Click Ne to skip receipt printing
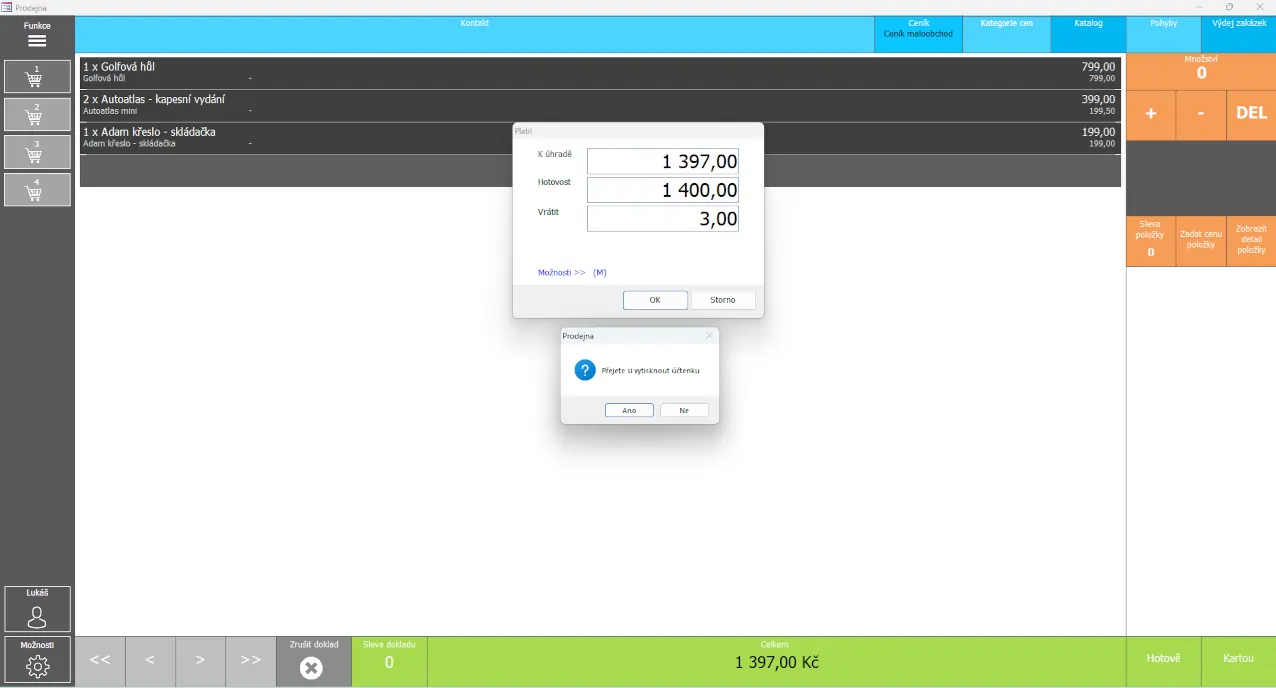Image resolution: width=1276 pixels, height=688 pixels. click(684, 410)
